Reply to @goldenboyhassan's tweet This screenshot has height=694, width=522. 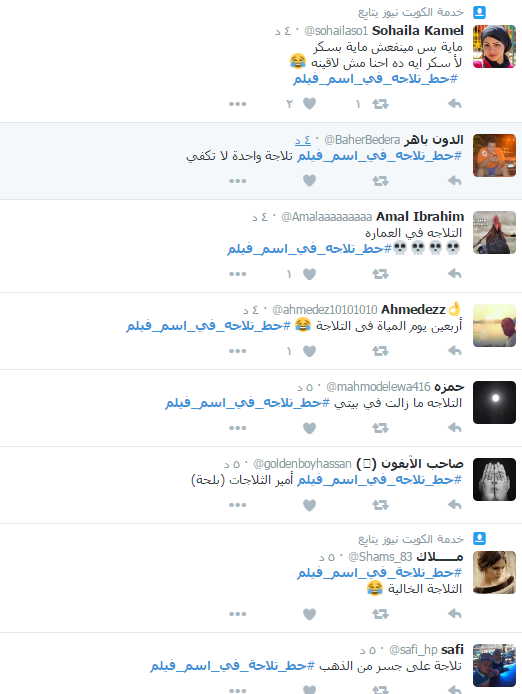click(455, 505)
